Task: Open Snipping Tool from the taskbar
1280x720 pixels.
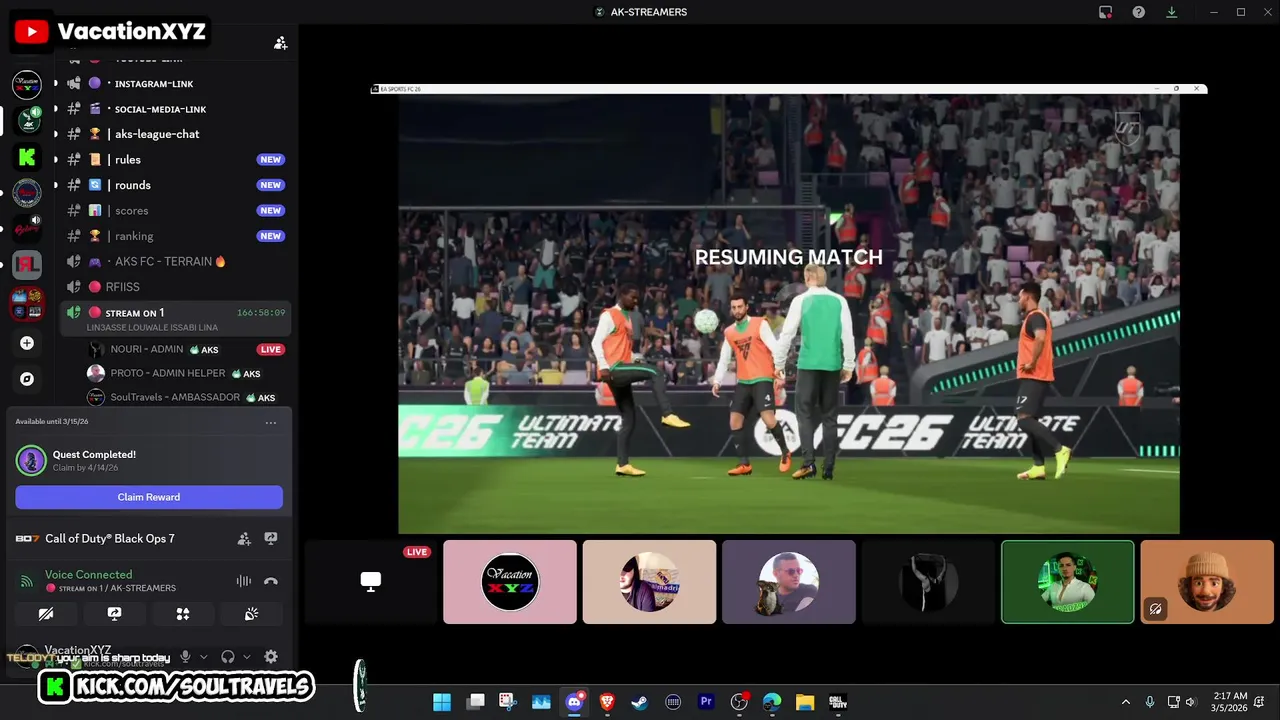Action: pyautogui.click(x=508, y=702)
